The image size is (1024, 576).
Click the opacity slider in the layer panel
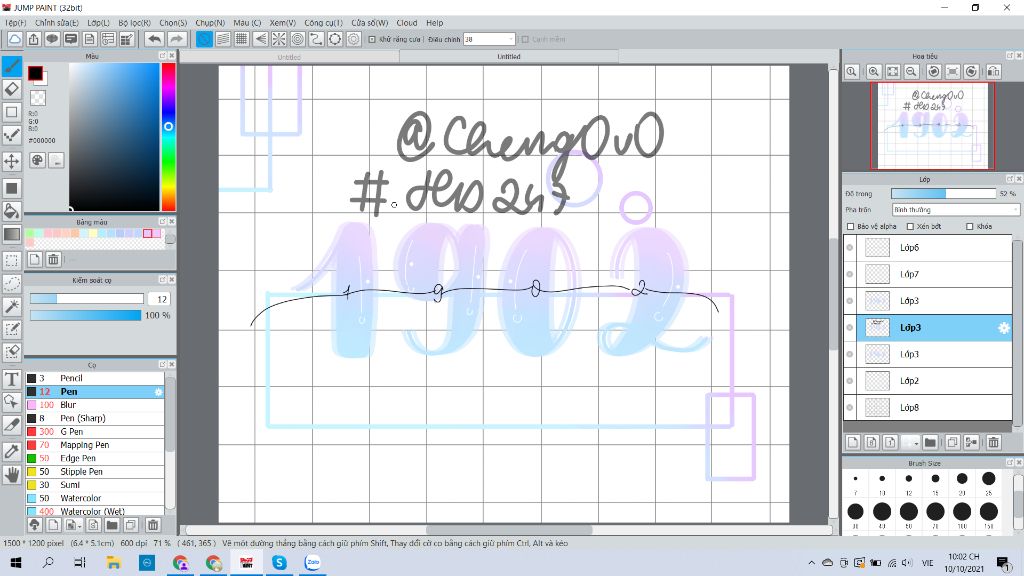pyautogui.click(x=944, y=194)
